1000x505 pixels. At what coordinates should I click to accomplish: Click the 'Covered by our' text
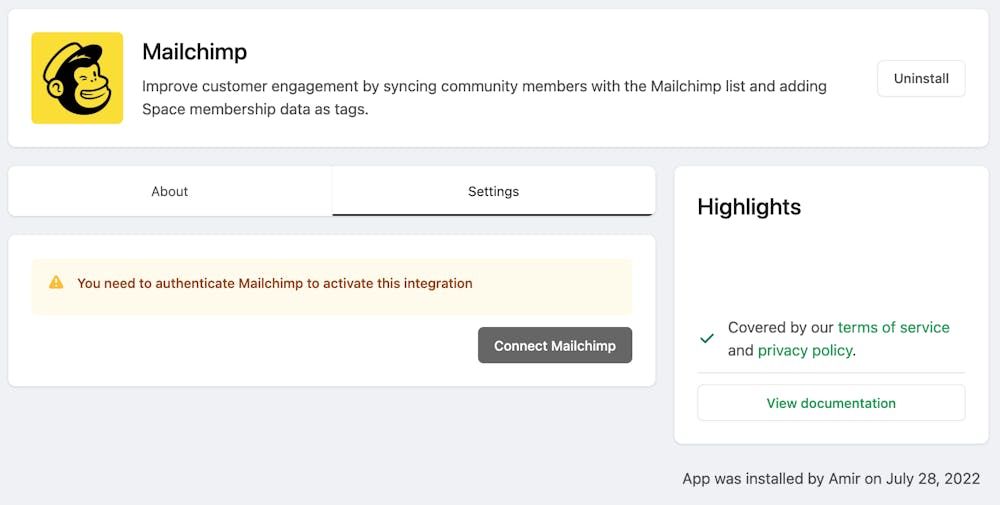point(781,327)
